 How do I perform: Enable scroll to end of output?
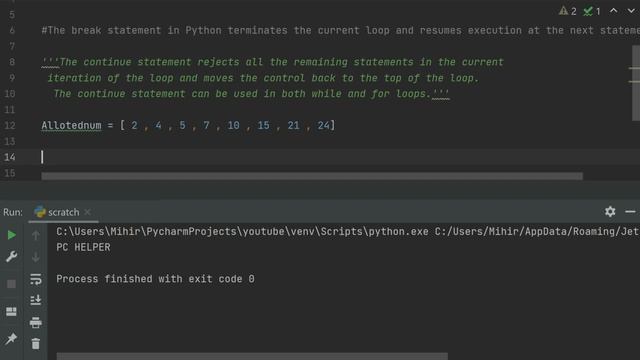36,300
